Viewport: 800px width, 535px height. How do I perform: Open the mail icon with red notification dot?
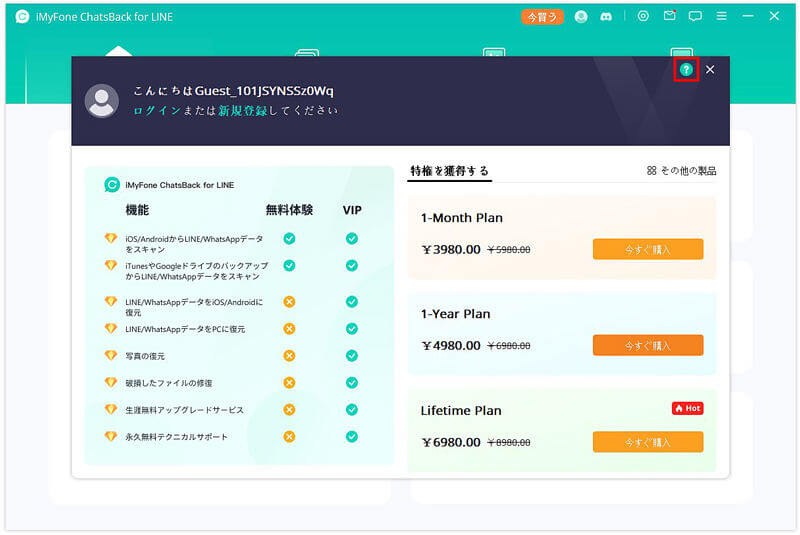click(x=669, y=16)
